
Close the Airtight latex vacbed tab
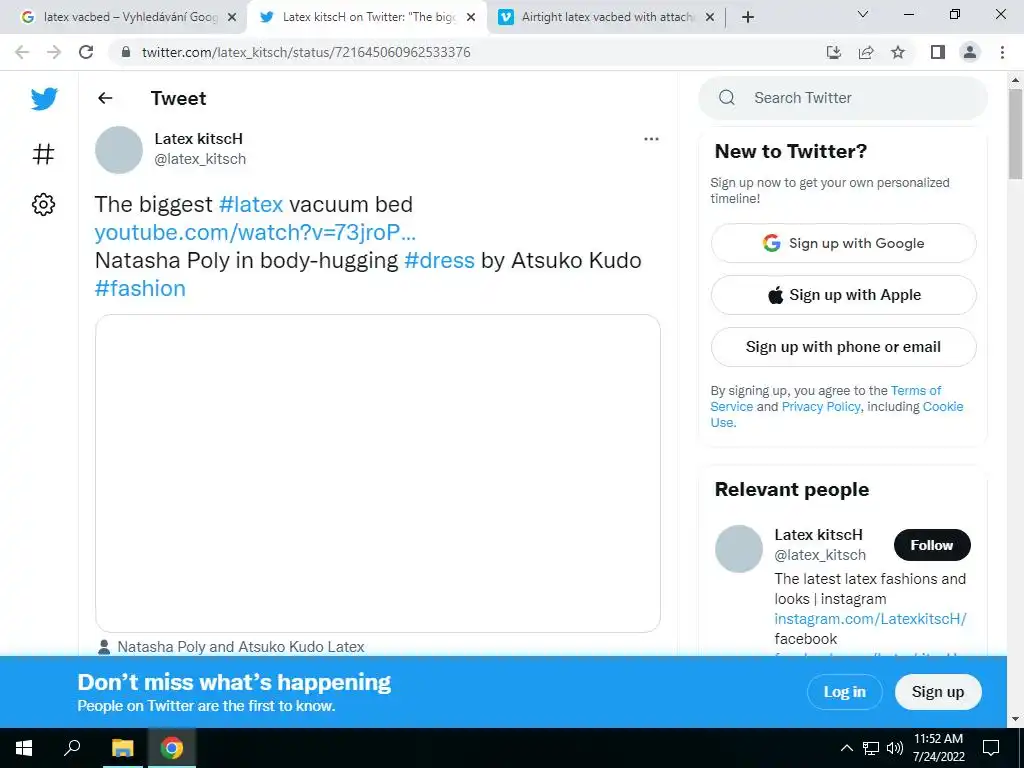click(x=710, y=18)
